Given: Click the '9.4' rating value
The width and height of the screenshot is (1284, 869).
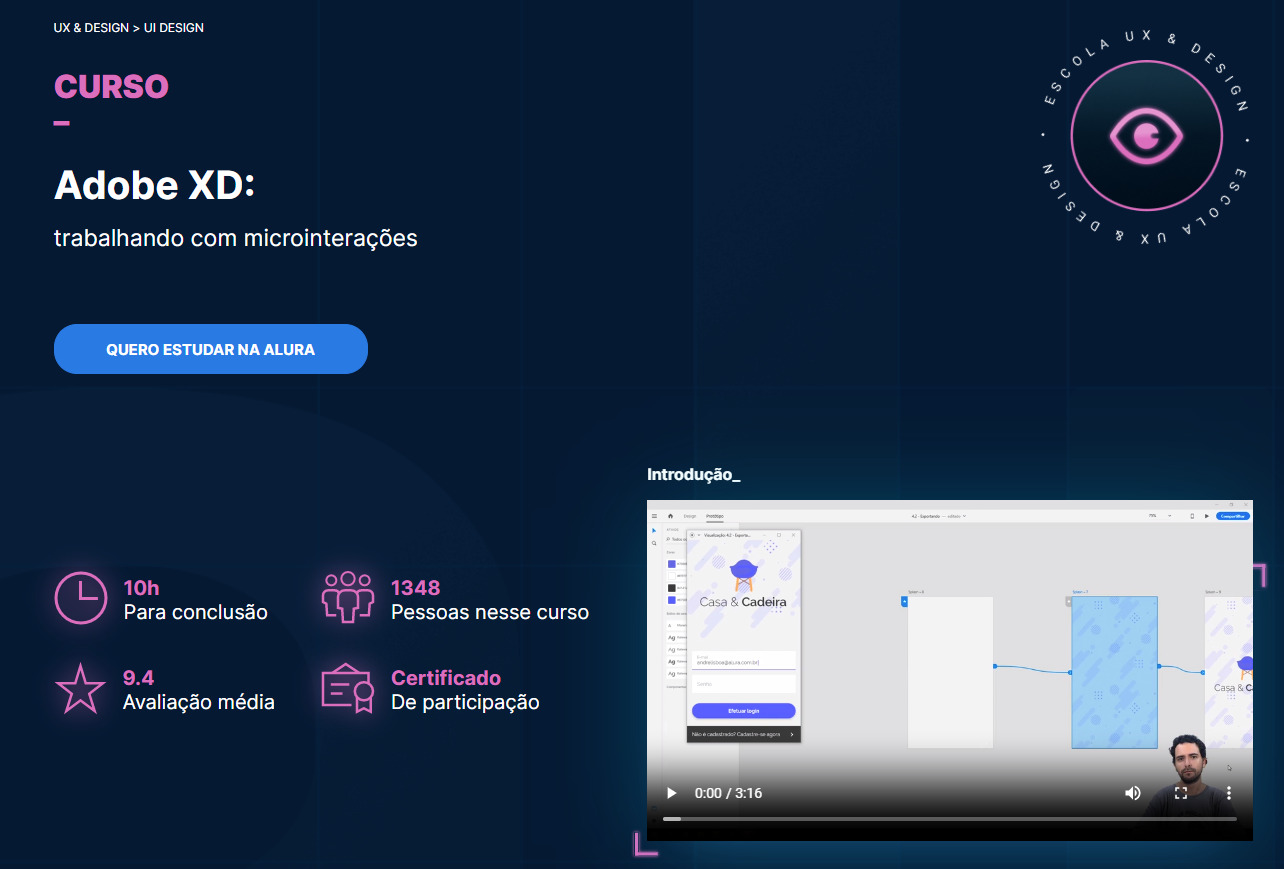Looking at the screenshot, I should pyautogui.click(x=138, y=677).
